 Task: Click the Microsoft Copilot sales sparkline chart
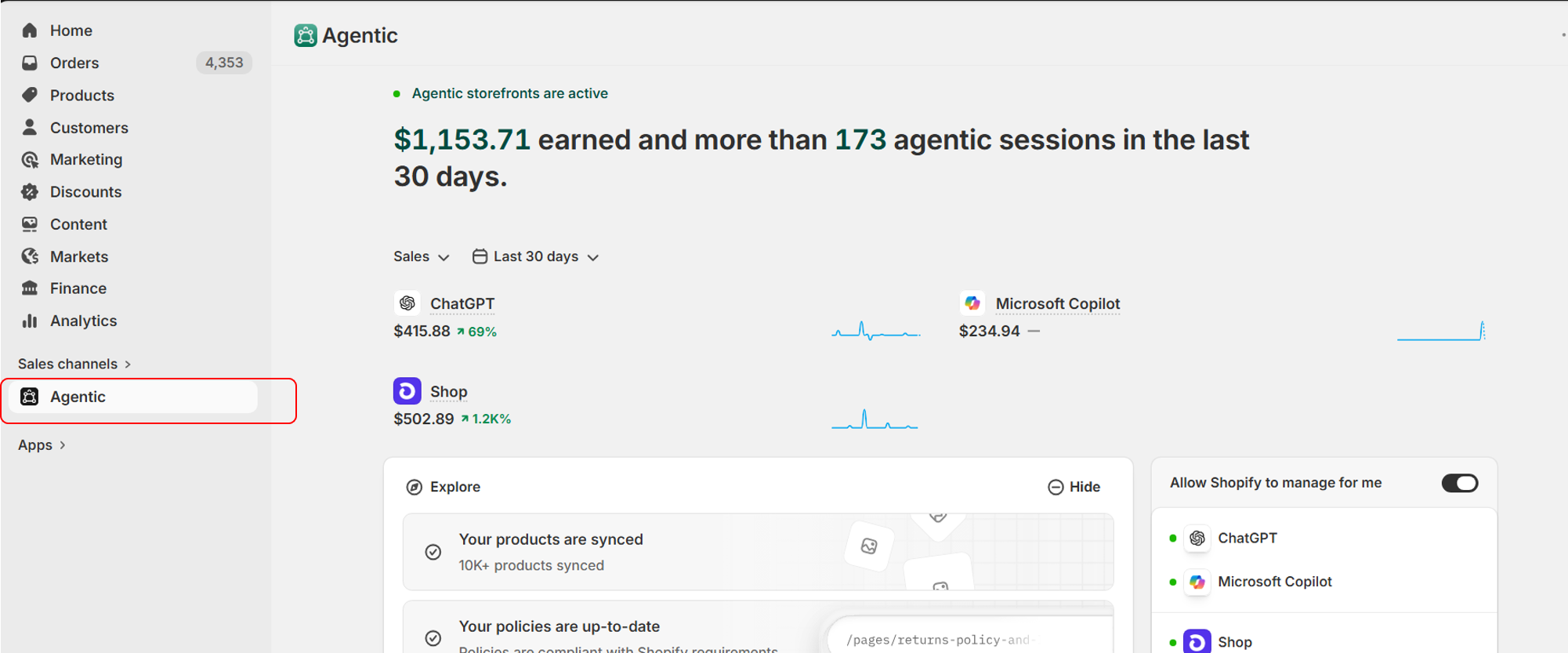point(1441,331)
